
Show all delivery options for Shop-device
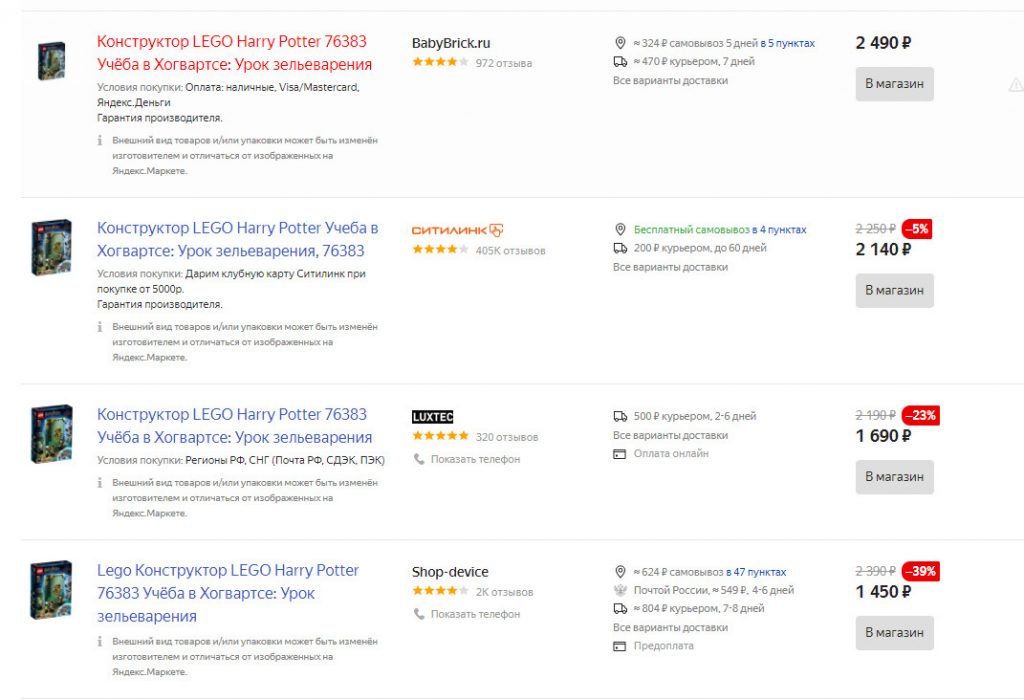670,628
